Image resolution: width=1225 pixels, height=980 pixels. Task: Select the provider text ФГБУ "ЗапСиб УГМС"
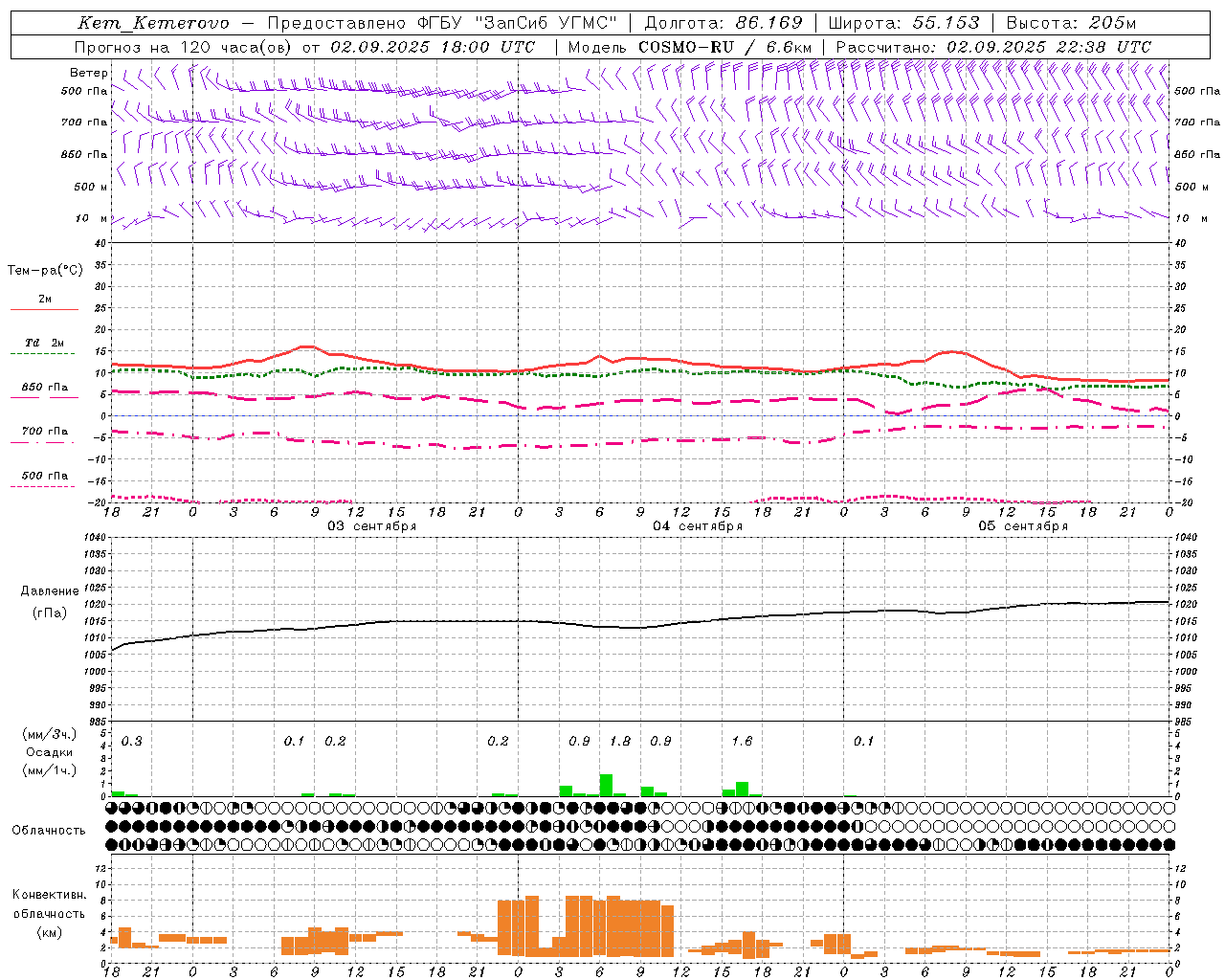click(x=518, y=23)
